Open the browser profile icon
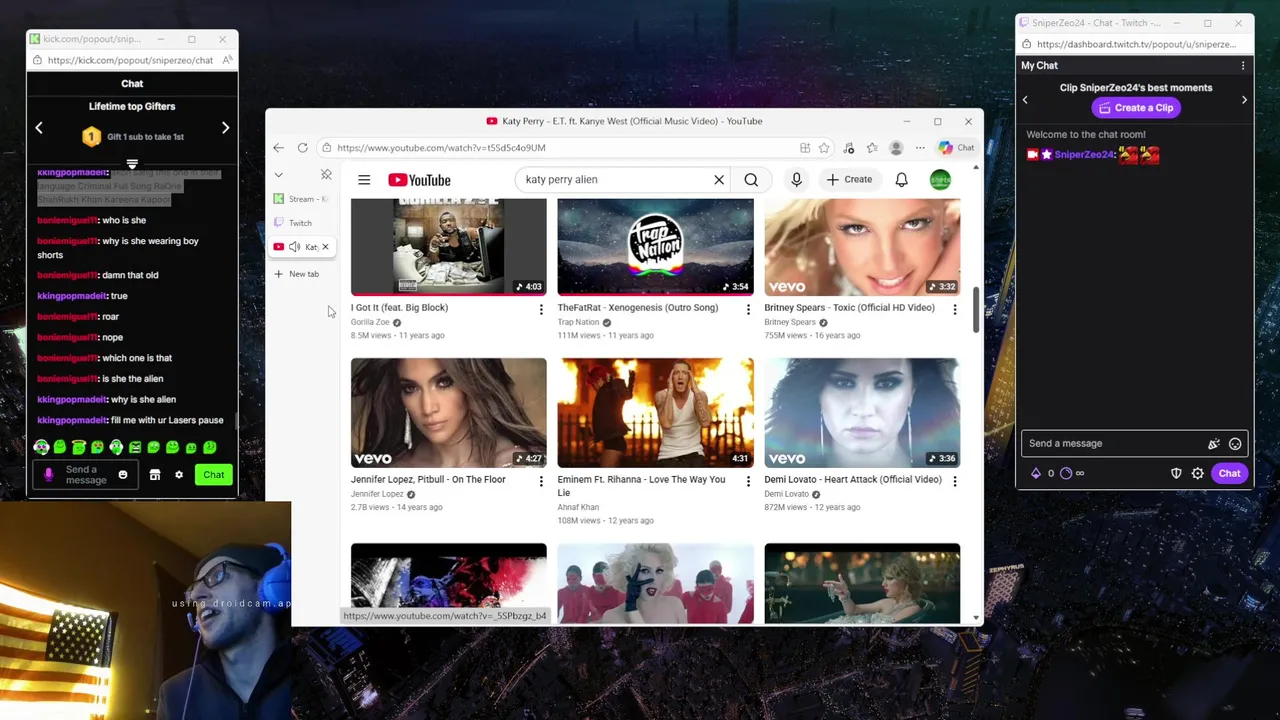 pos(896,148)
